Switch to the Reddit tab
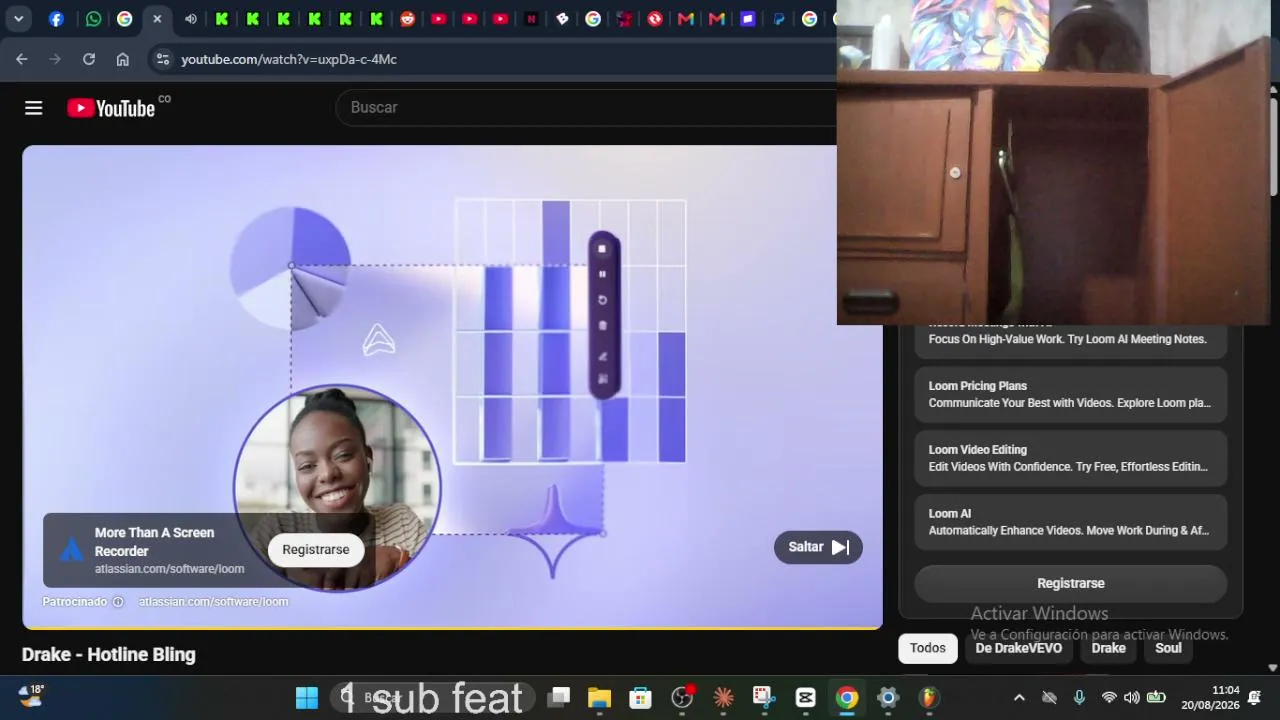This screenshot has width=1280, height=720. point(407,18)
